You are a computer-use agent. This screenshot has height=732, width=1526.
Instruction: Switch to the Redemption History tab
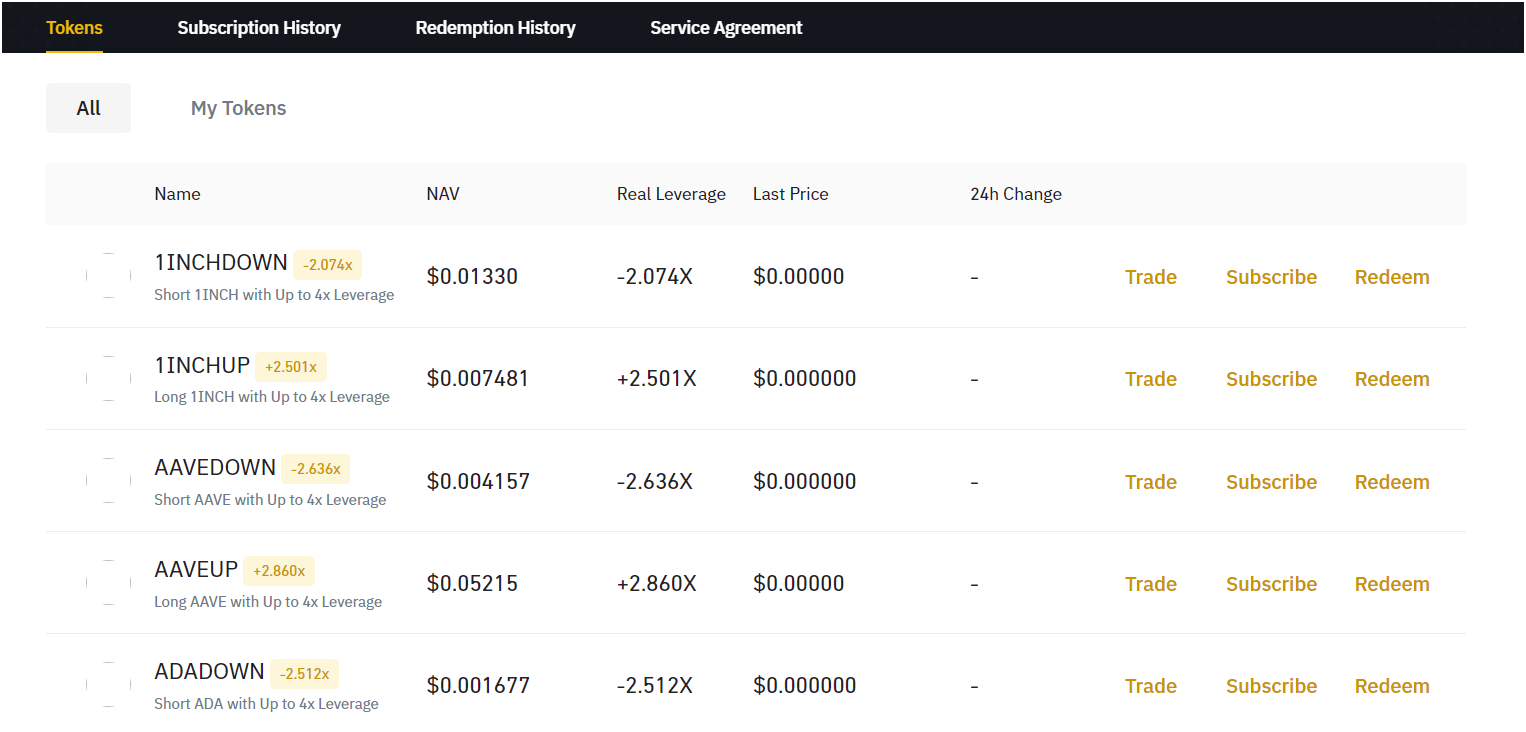coord(495,28)
